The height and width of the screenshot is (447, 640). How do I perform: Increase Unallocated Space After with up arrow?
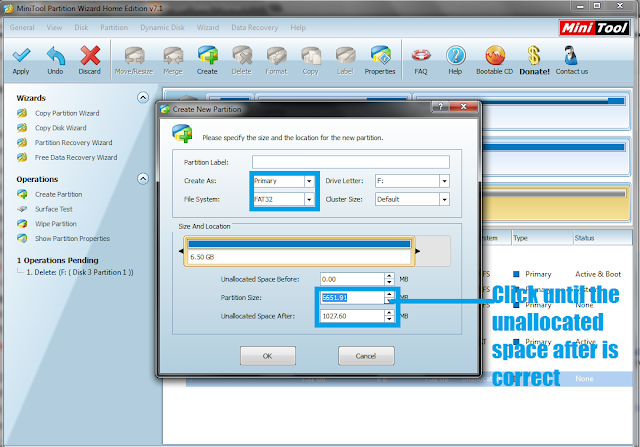coord(389,313)
